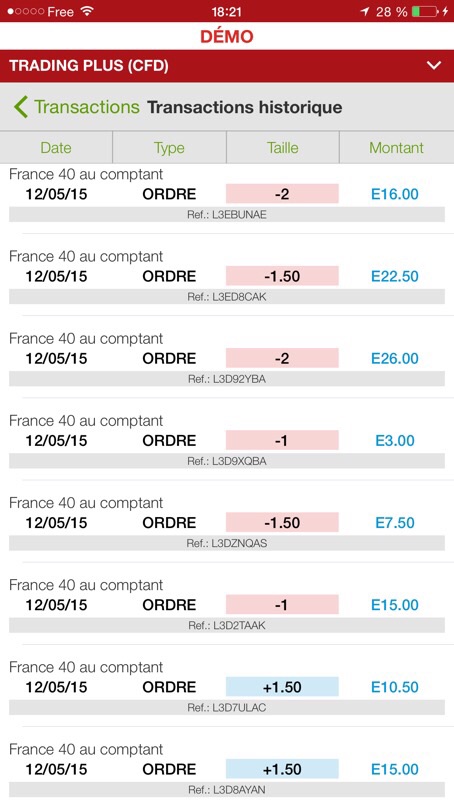This screenshot has width=454, height=807.
Task: Open transaction Ref. L3D8AYAN
Action: click(x=227, y=790)
